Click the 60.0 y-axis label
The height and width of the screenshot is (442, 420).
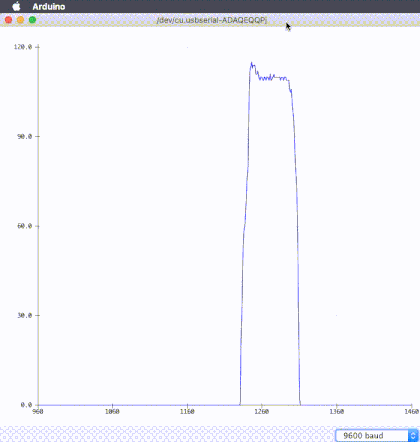(24, 226)
